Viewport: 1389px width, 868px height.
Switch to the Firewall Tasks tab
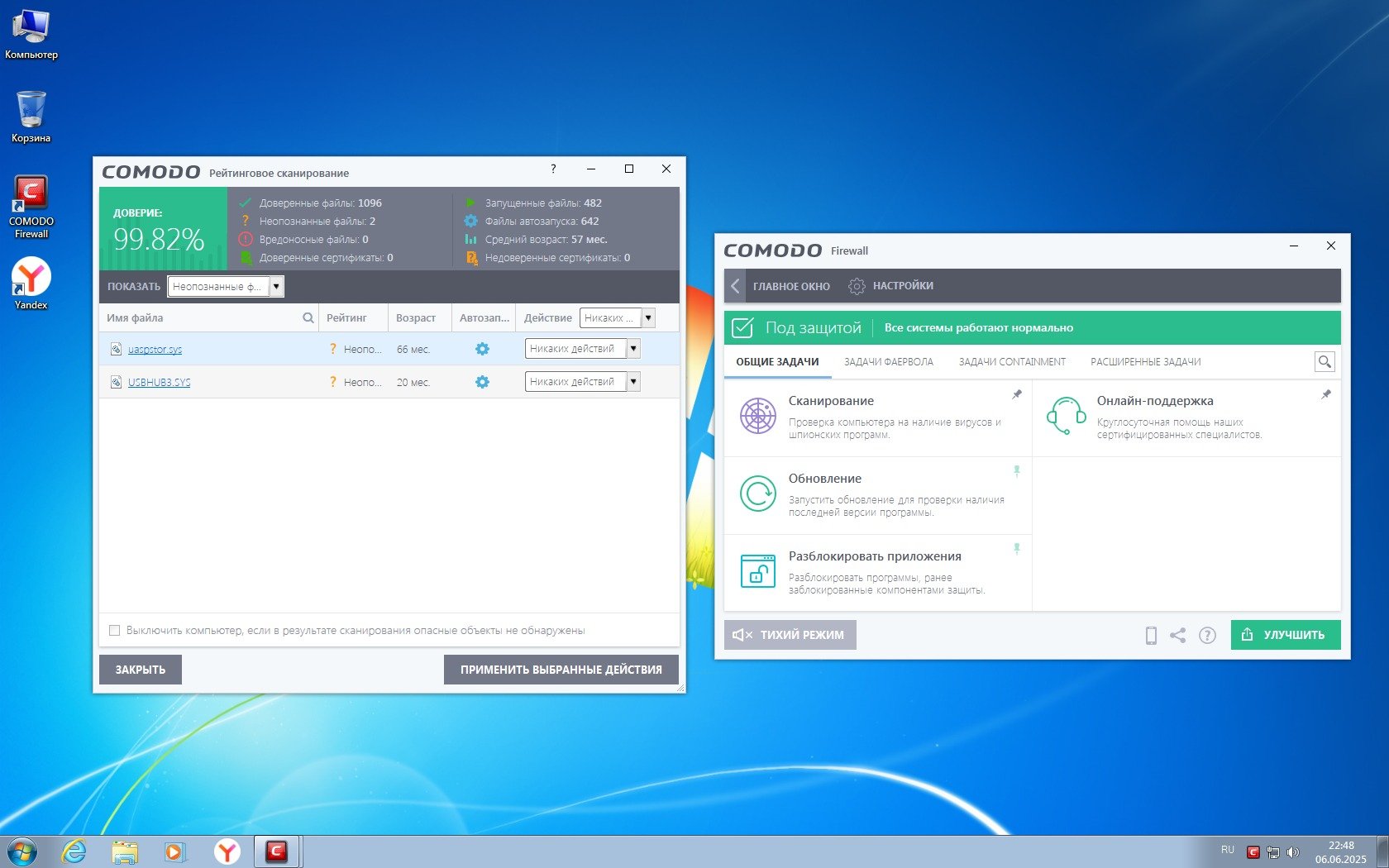(888, 362)
